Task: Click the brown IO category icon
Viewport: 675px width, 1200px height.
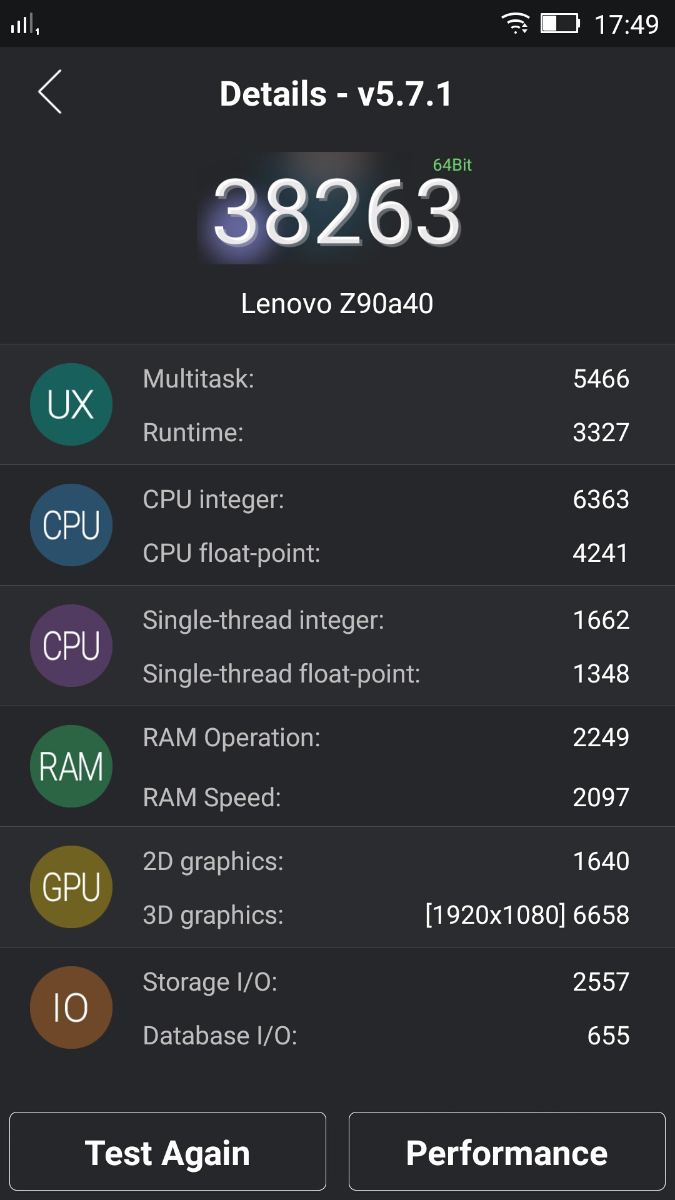Action: click(x=71, y=1008)
